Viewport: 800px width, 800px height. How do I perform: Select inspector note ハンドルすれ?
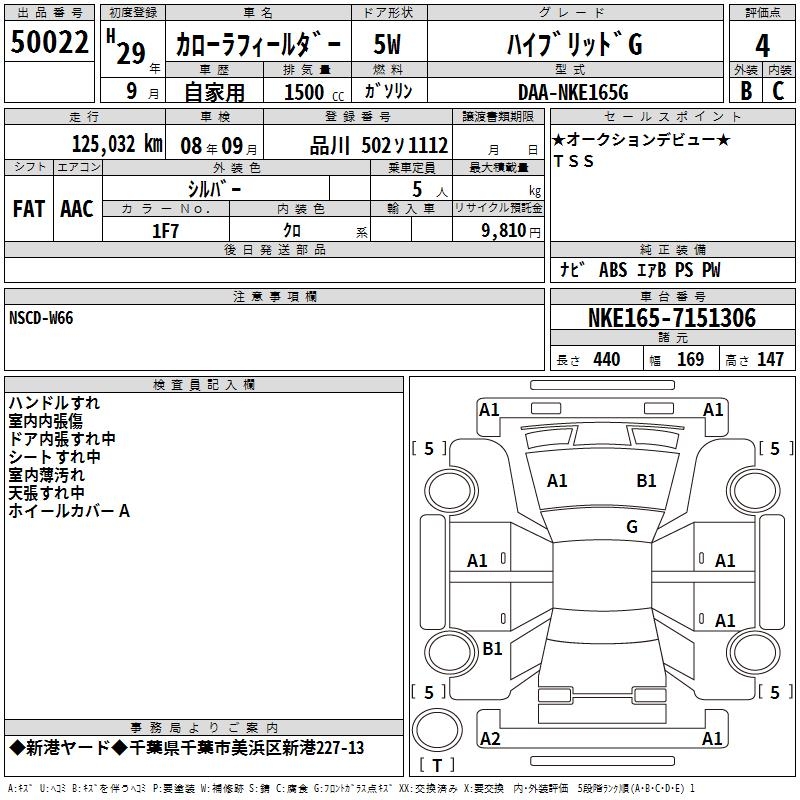tap(54, 403)
